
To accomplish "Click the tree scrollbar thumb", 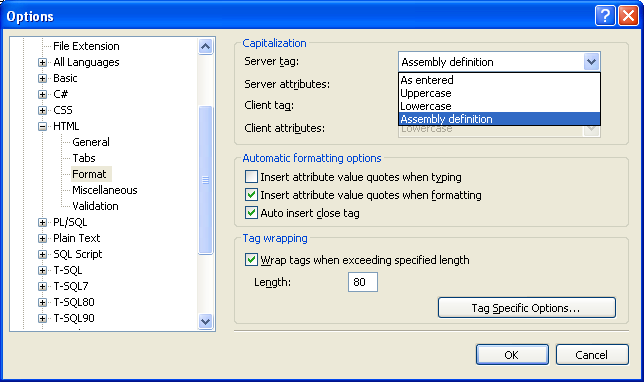I will coord(205,180).
